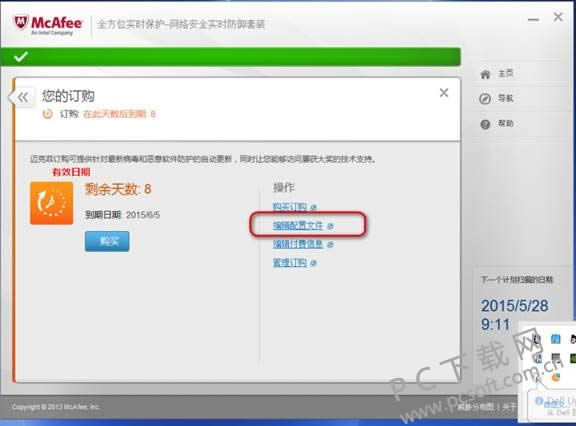Click the 剩余天数: 8 text
This screenshot has width=576, height=426.
118,189
